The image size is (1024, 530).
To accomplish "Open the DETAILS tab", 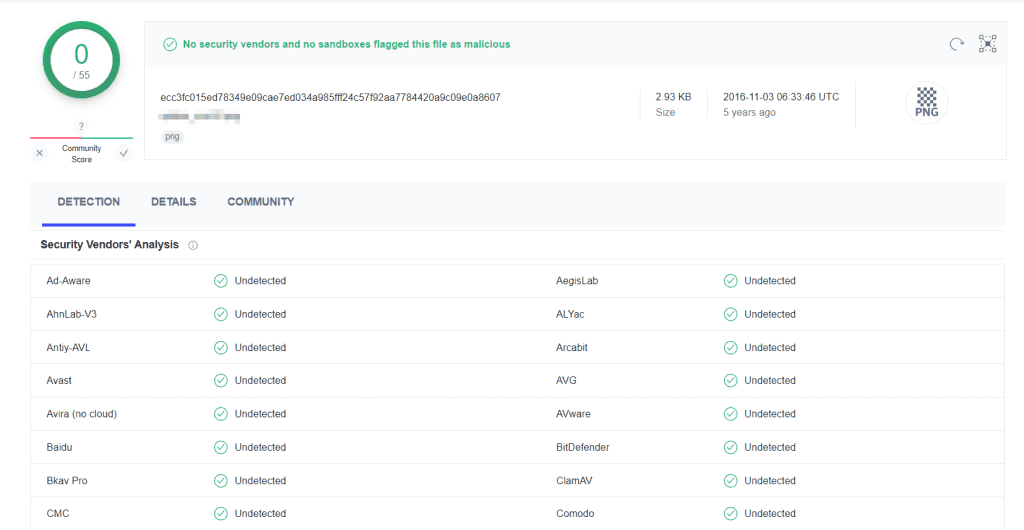I will [174, 202].
